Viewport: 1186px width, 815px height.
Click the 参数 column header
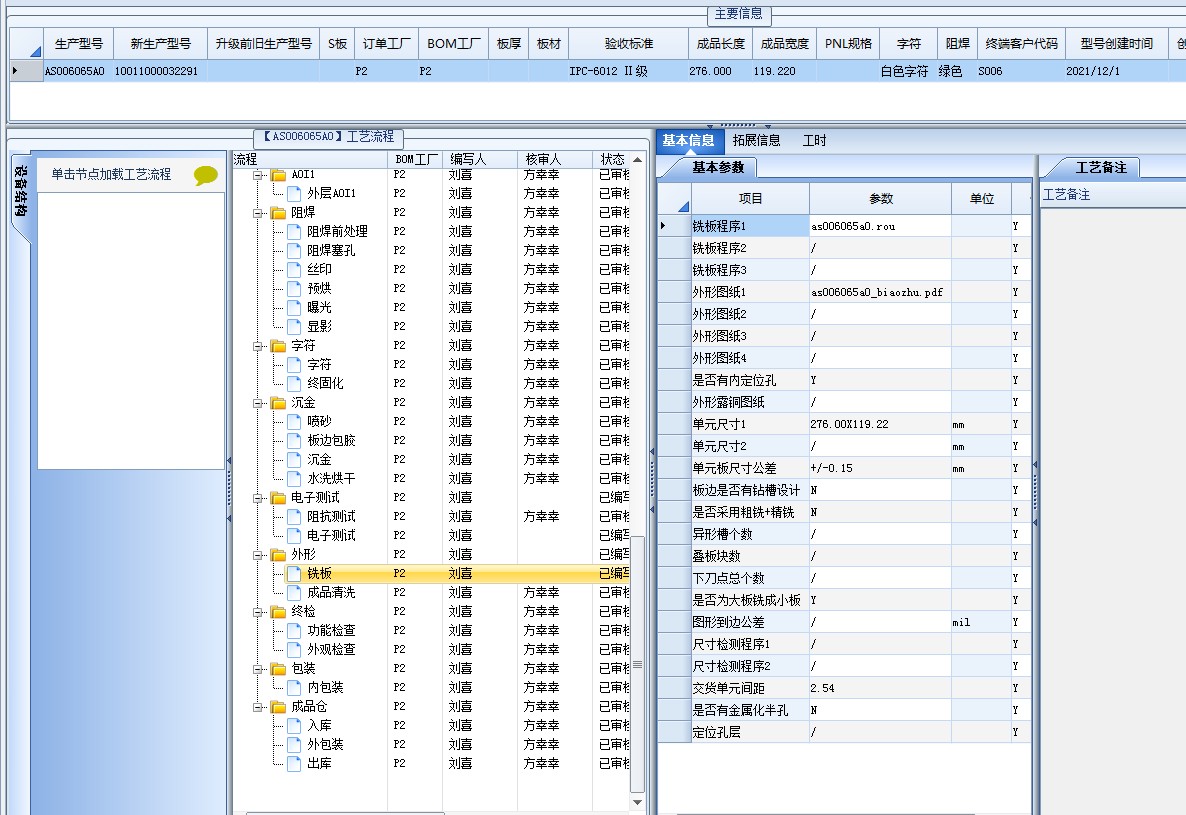click(x=880, y=199)
